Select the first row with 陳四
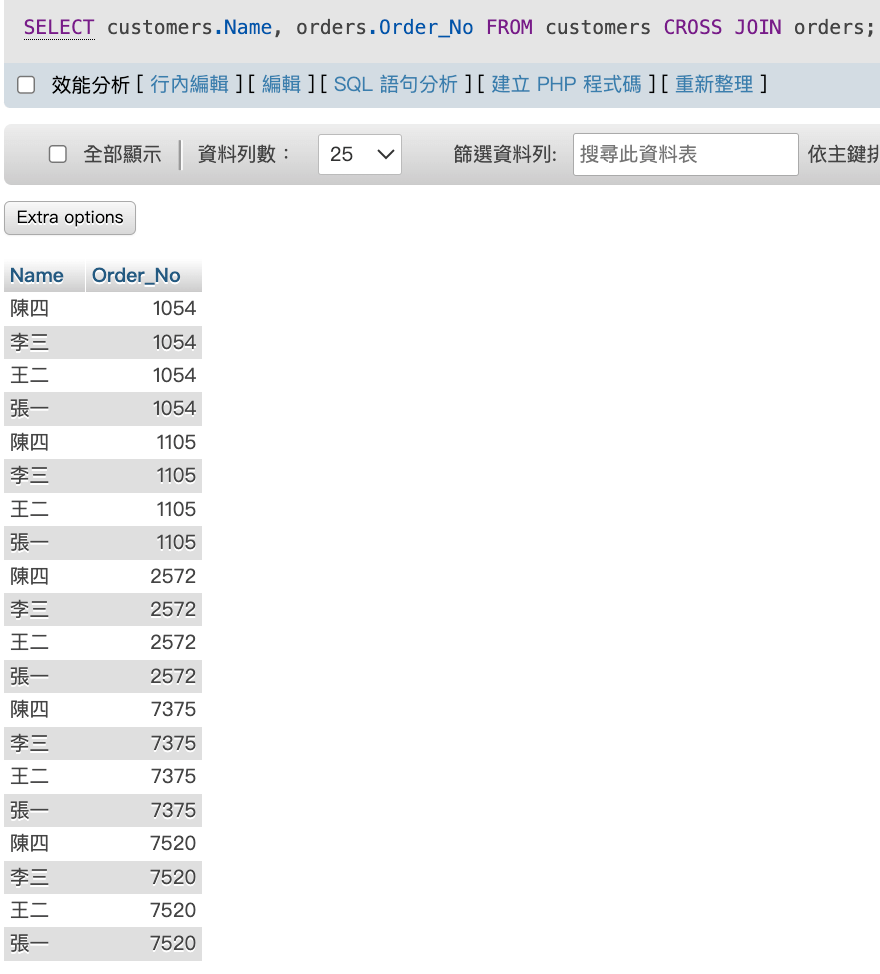Screen dimensions: 880x974 click(30, 309)
